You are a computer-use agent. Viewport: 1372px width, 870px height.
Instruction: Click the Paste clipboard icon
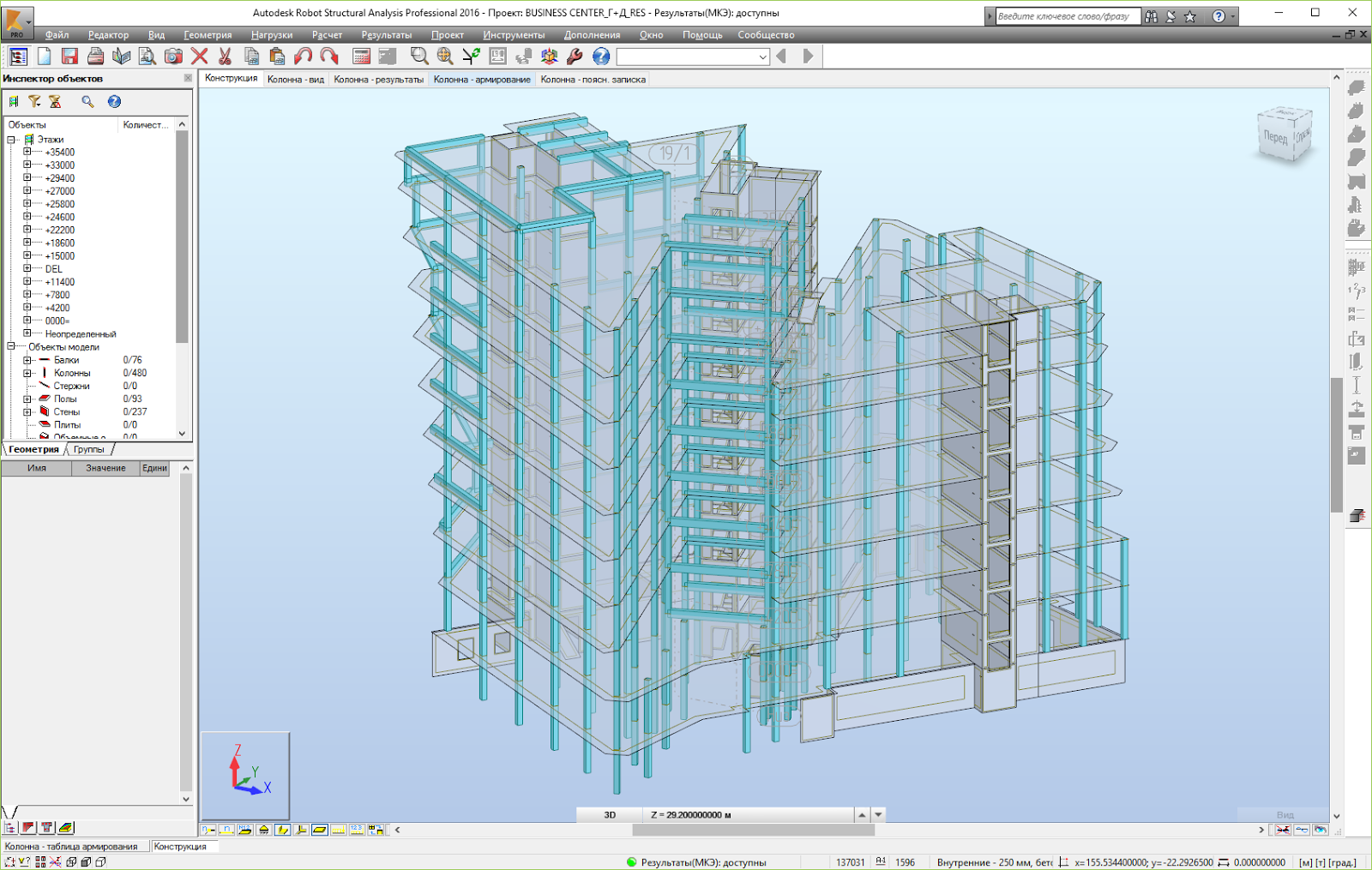coord(277,57)
